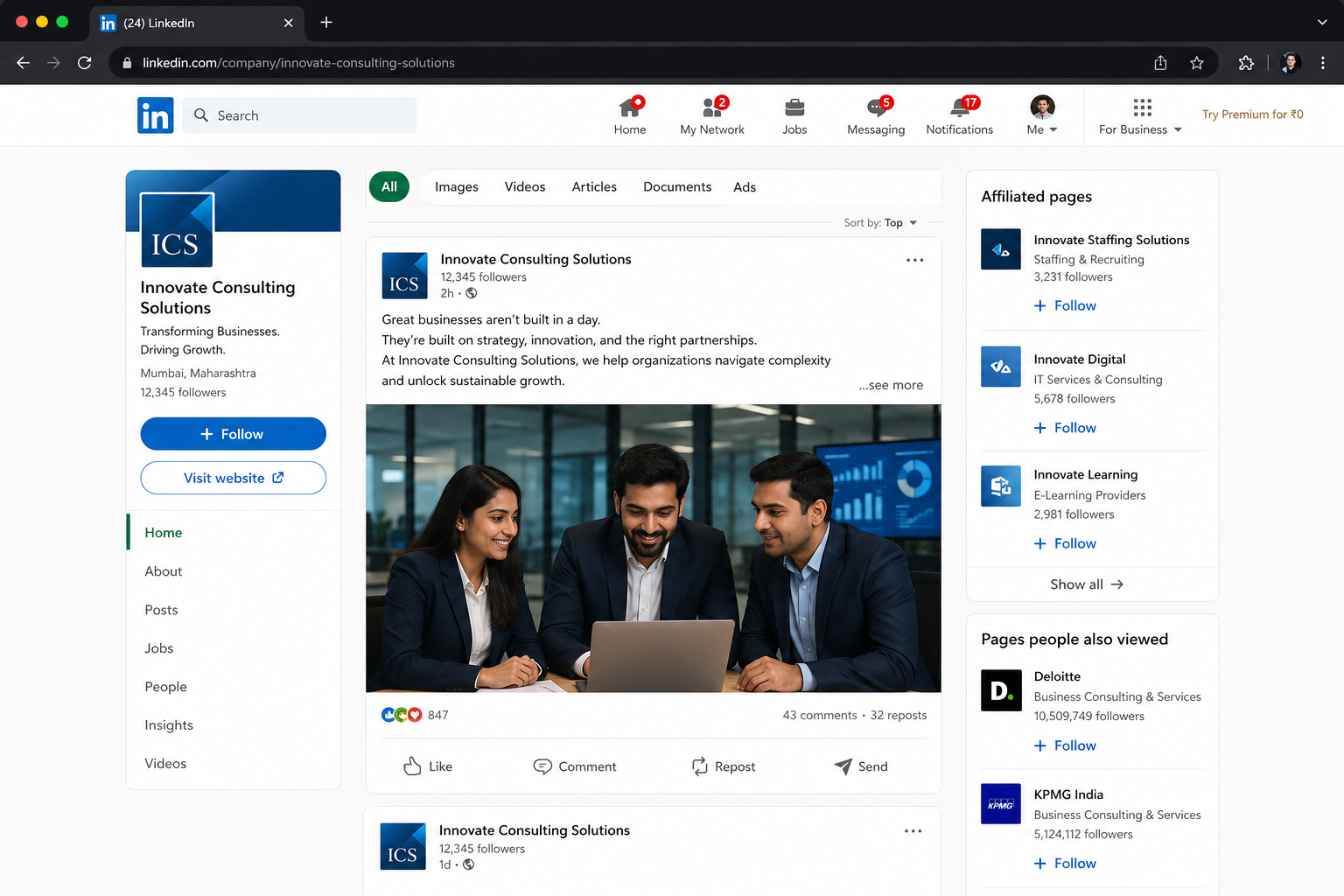Screen dimensions: 1344x896
Task: Open Notifications bell
Action: pos(960,116)
